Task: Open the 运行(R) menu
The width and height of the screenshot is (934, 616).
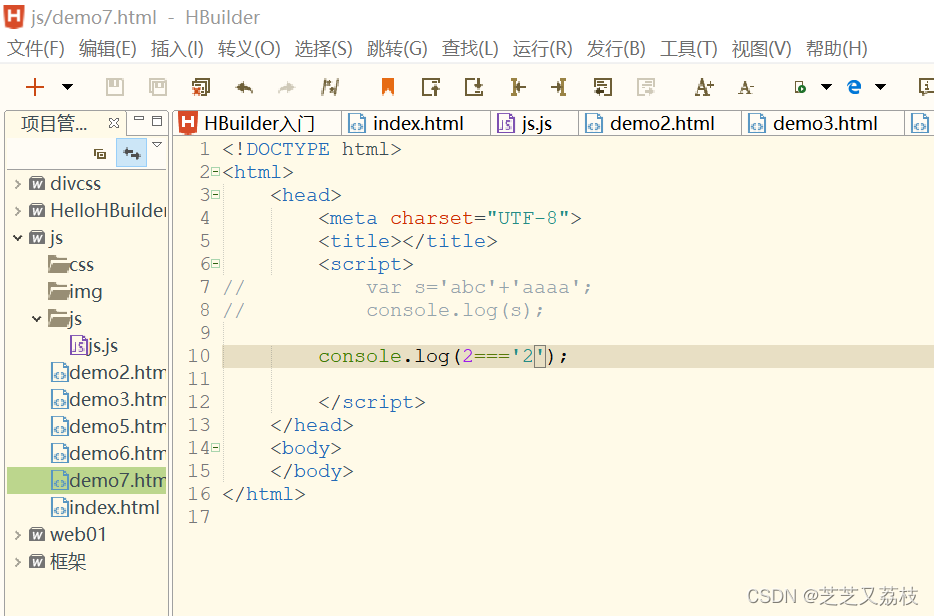Action: 543,48
